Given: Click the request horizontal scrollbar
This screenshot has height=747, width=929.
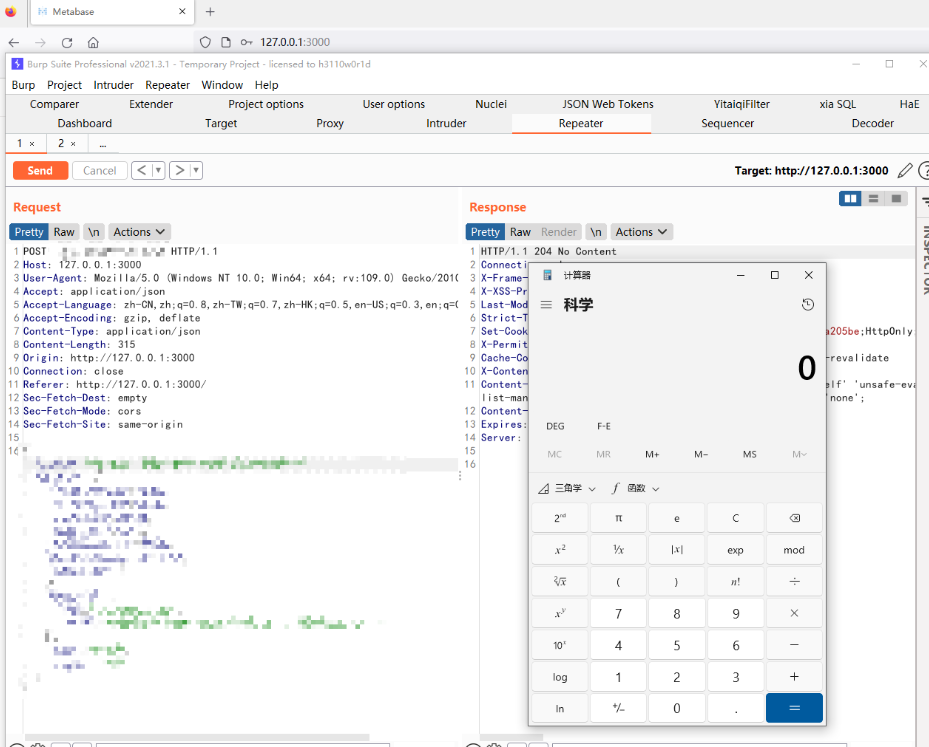Looking at the screenshot, I should [x=196, y=738].
